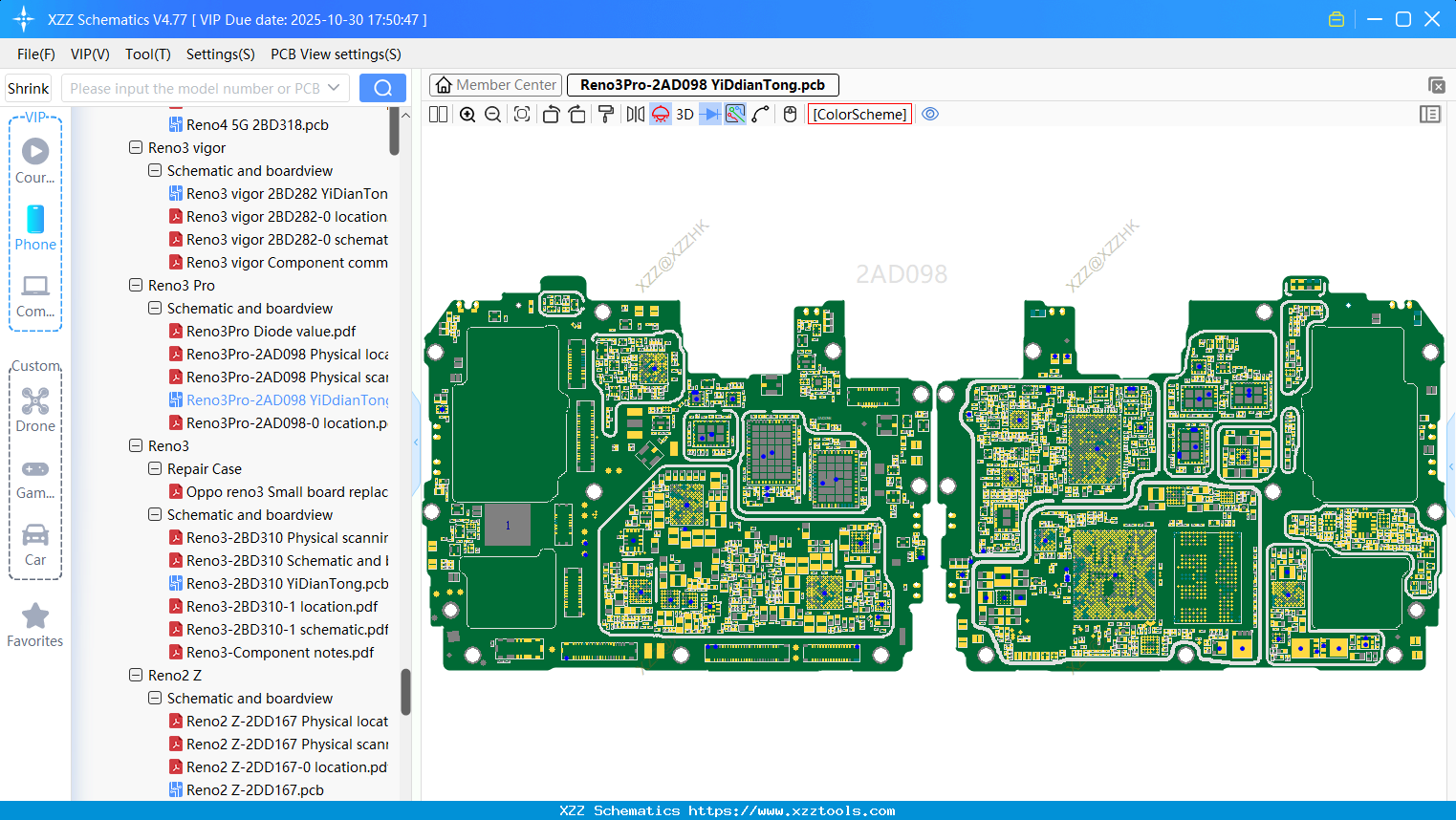Open the Tool(T) menu

(147, 54)
